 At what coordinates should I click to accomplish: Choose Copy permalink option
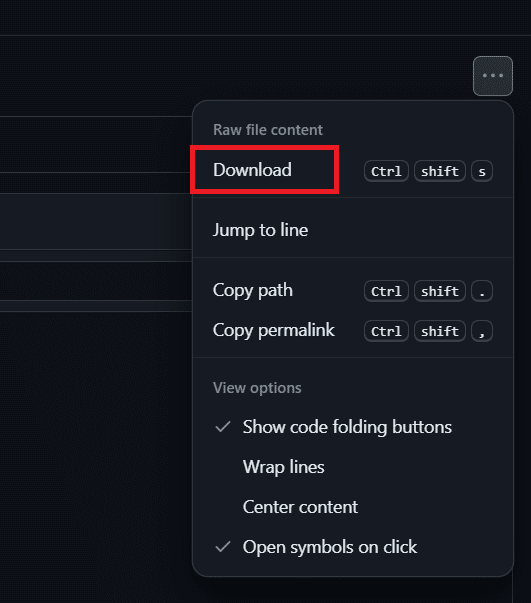tap(353, 330)
